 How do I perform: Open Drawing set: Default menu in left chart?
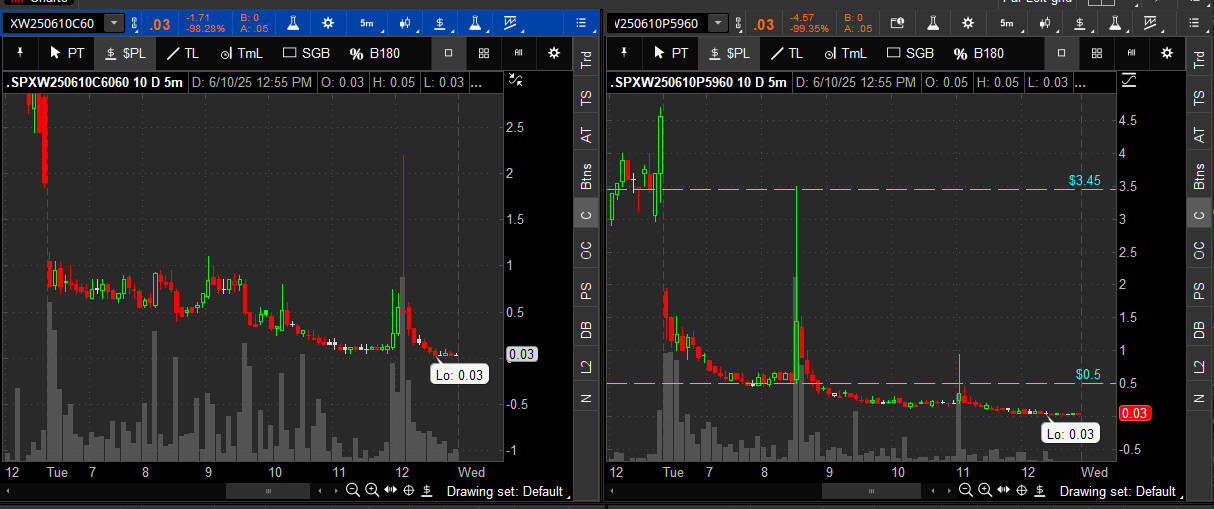pos(503,491)
